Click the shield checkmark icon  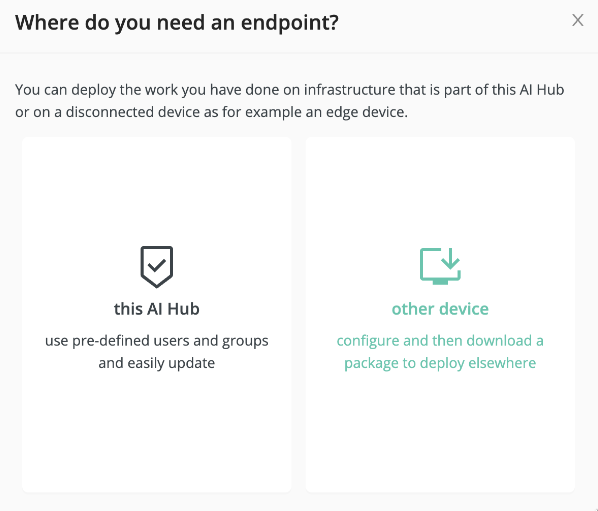coord(157,267)
